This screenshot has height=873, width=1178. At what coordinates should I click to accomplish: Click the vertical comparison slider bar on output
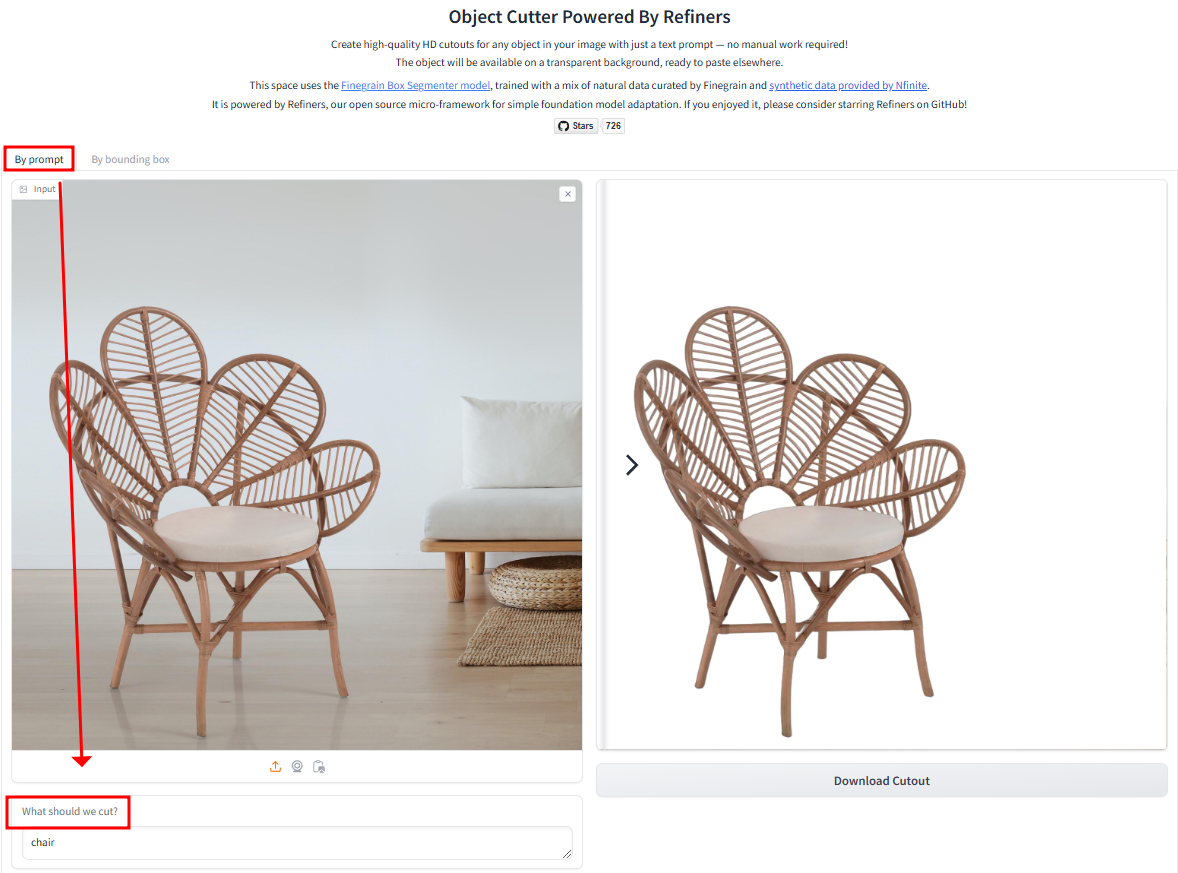pos(602,464)
